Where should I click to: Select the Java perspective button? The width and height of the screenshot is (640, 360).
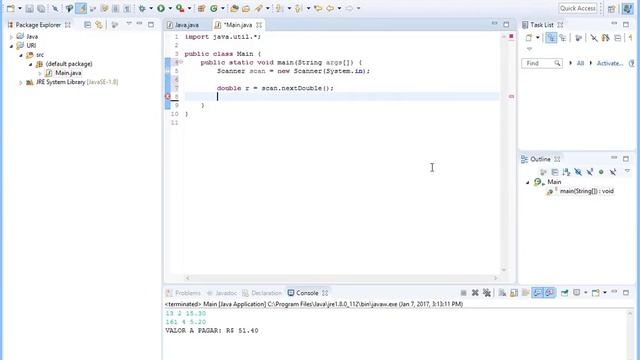tap(627, 9)
